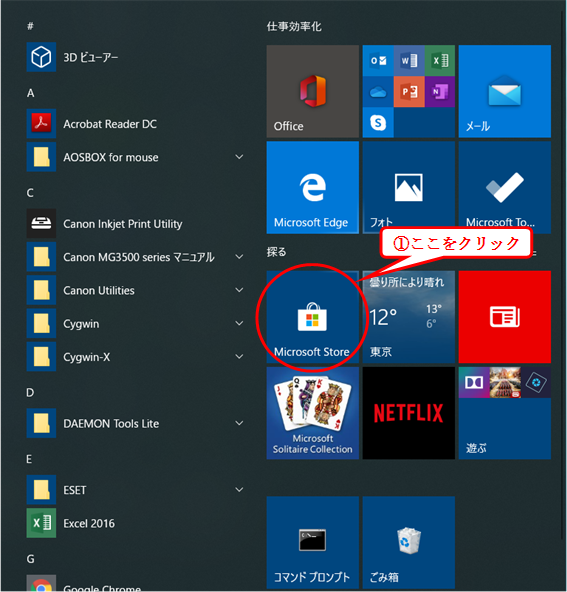567x592 pixels.
Task: Jump using the # section header
Action: (30, 26)
